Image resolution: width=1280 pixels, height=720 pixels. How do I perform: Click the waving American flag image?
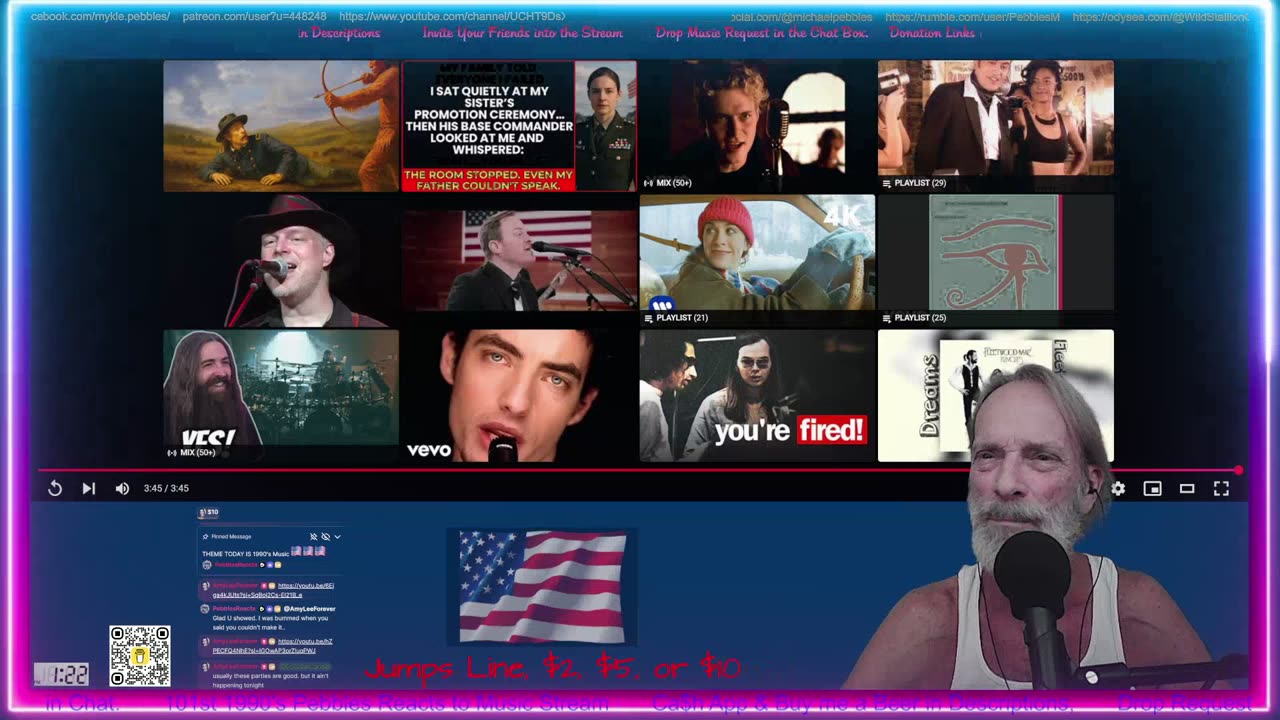click(542, 586)
